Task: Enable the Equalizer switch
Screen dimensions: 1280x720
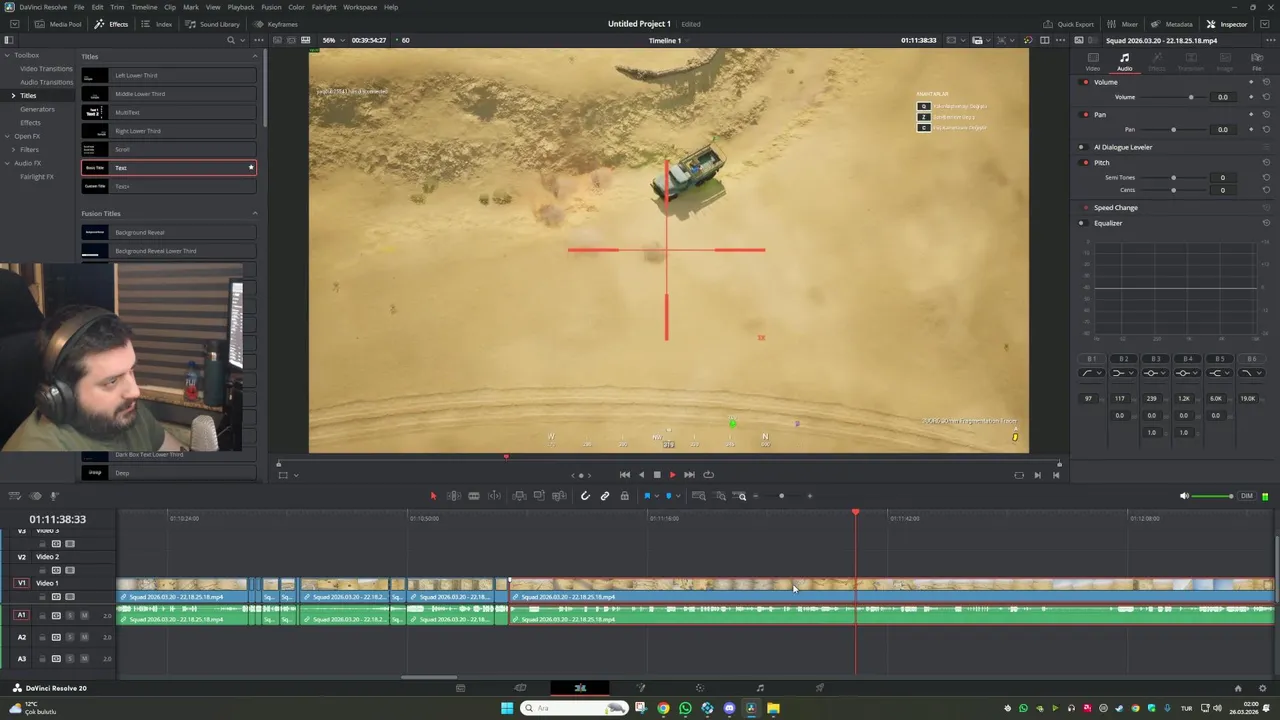Action: coord(1082,223)
